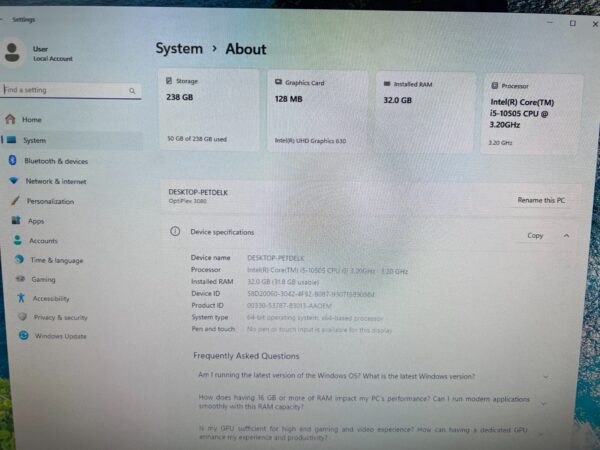Image resolution: width=600 pixels, height=450 pixels.
Task: Click the Graphics Card icon
Action: pos(278,82)
